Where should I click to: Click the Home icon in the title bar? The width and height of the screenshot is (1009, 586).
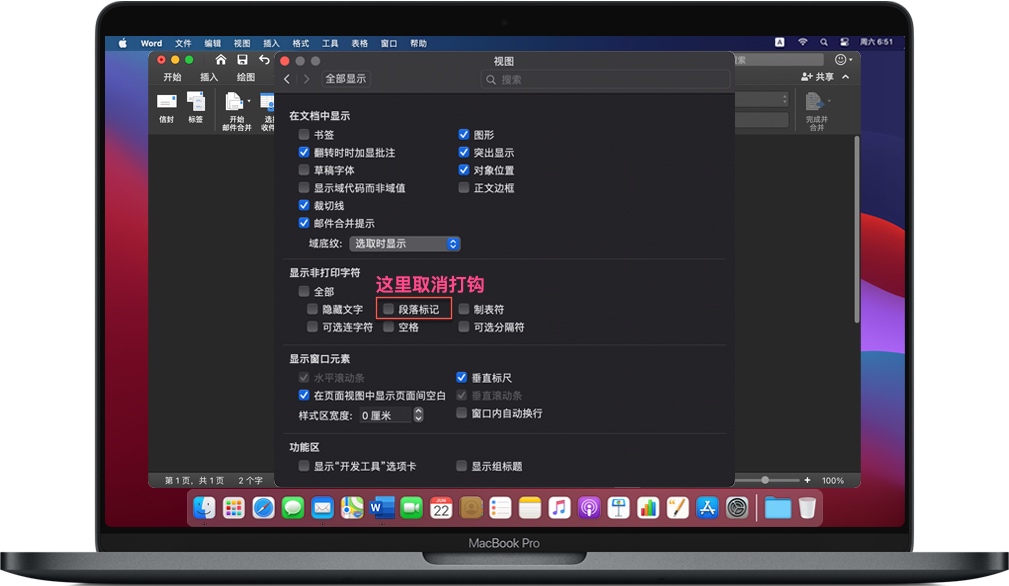(220, 60)
